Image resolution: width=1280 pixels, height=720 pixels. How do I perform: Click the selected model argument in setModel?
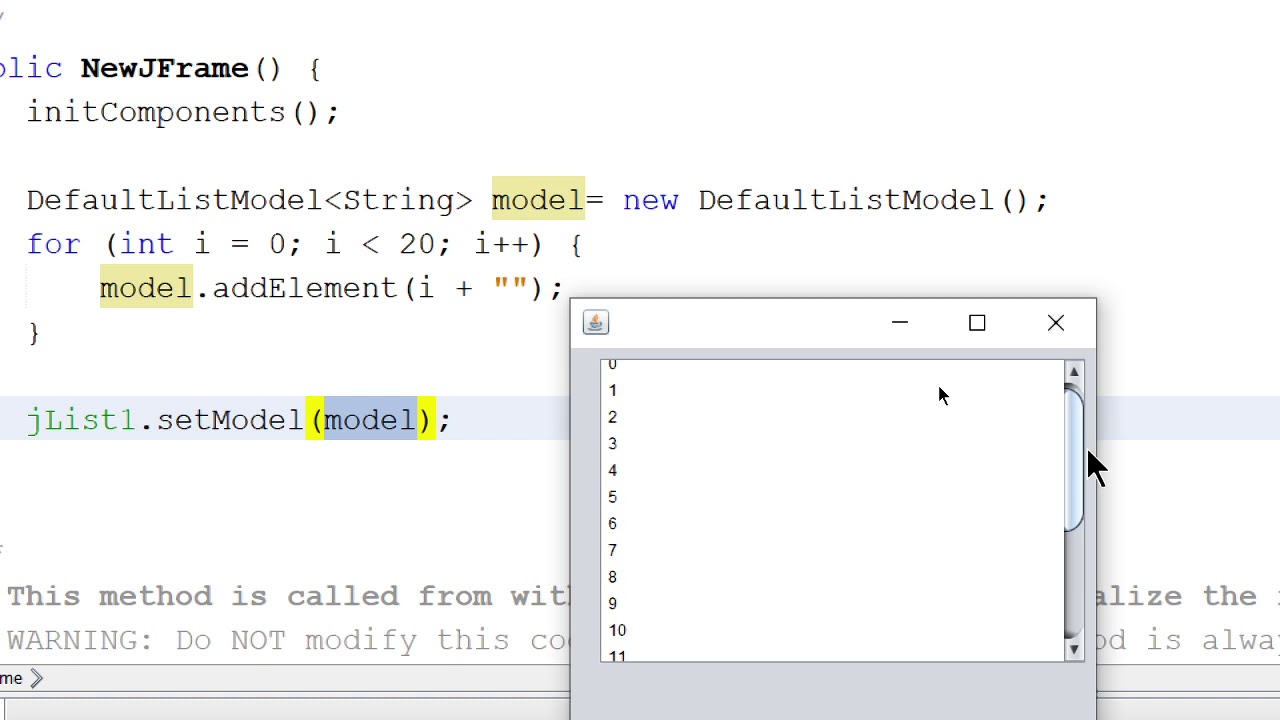(x=369, y=420)
